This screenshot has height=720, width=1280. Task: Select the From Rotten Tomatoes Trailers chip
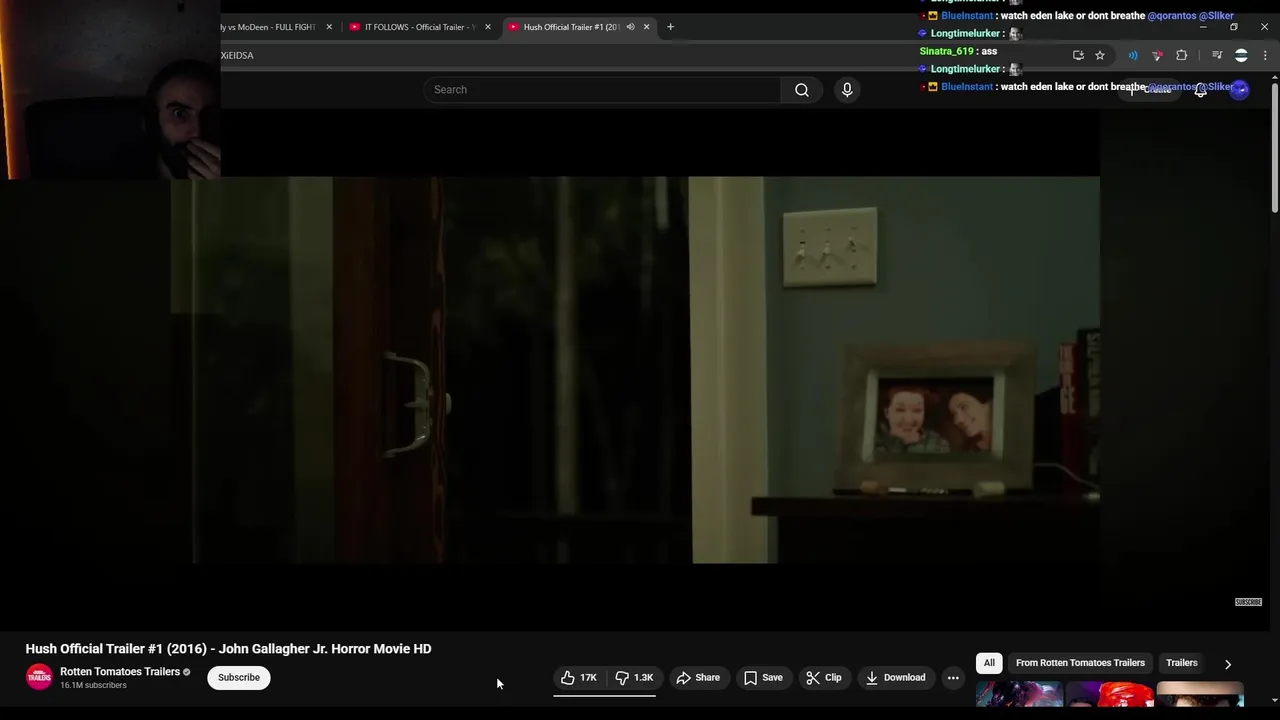[1080, 663]
